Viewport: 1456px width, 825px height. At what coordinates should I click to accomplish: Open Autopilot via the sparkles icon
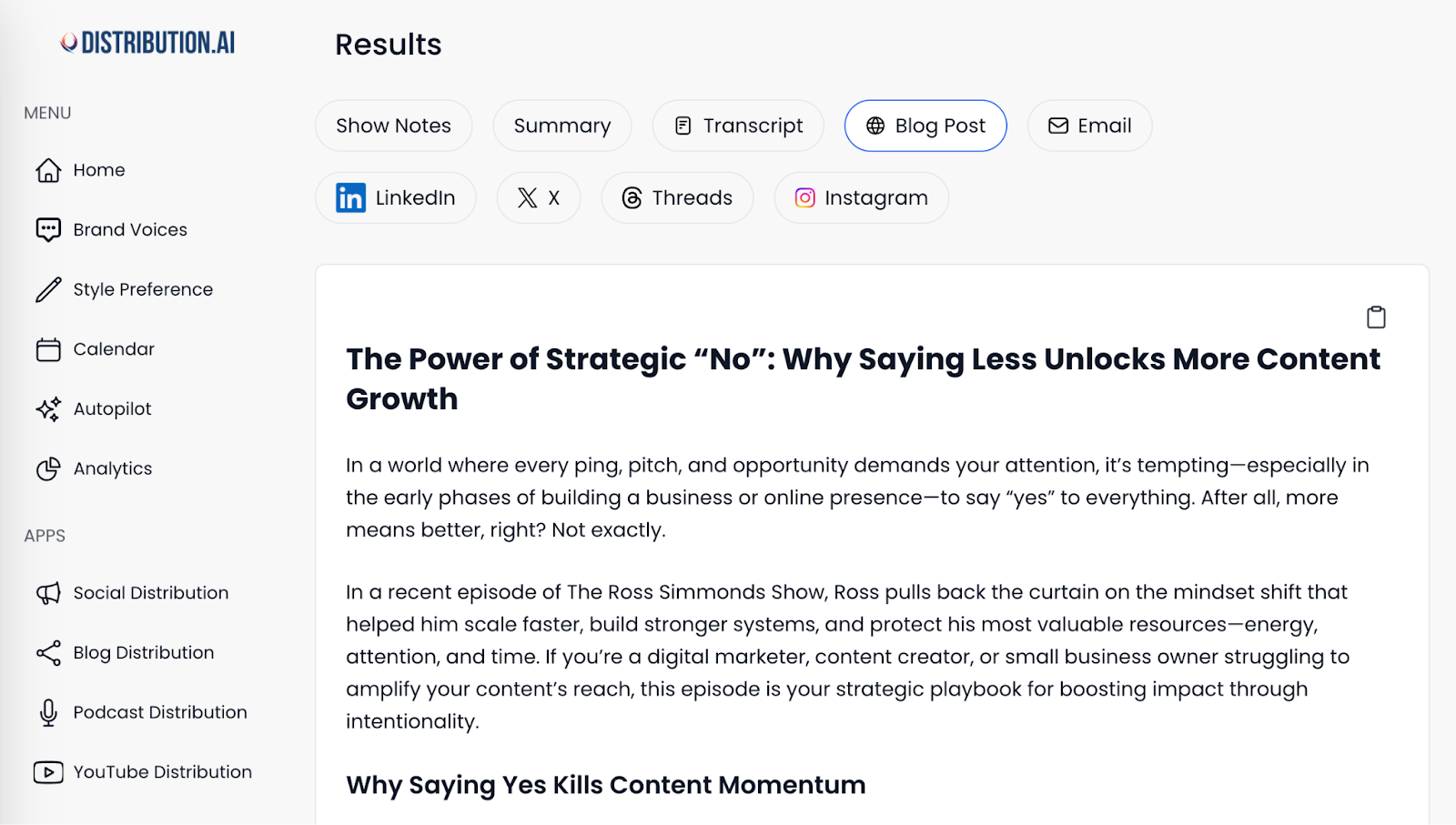(47, 408)
